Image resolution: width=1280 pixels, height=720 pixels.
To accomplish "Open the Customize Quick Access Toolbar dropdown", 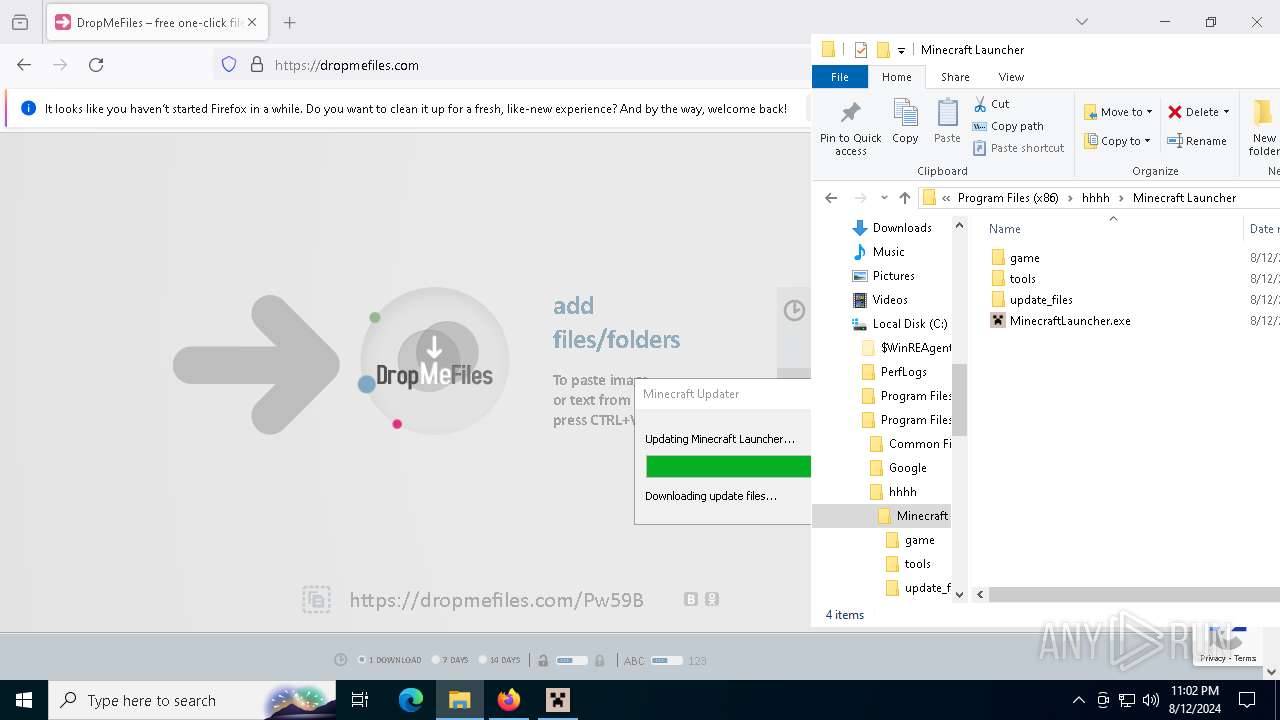I will 901,50.
